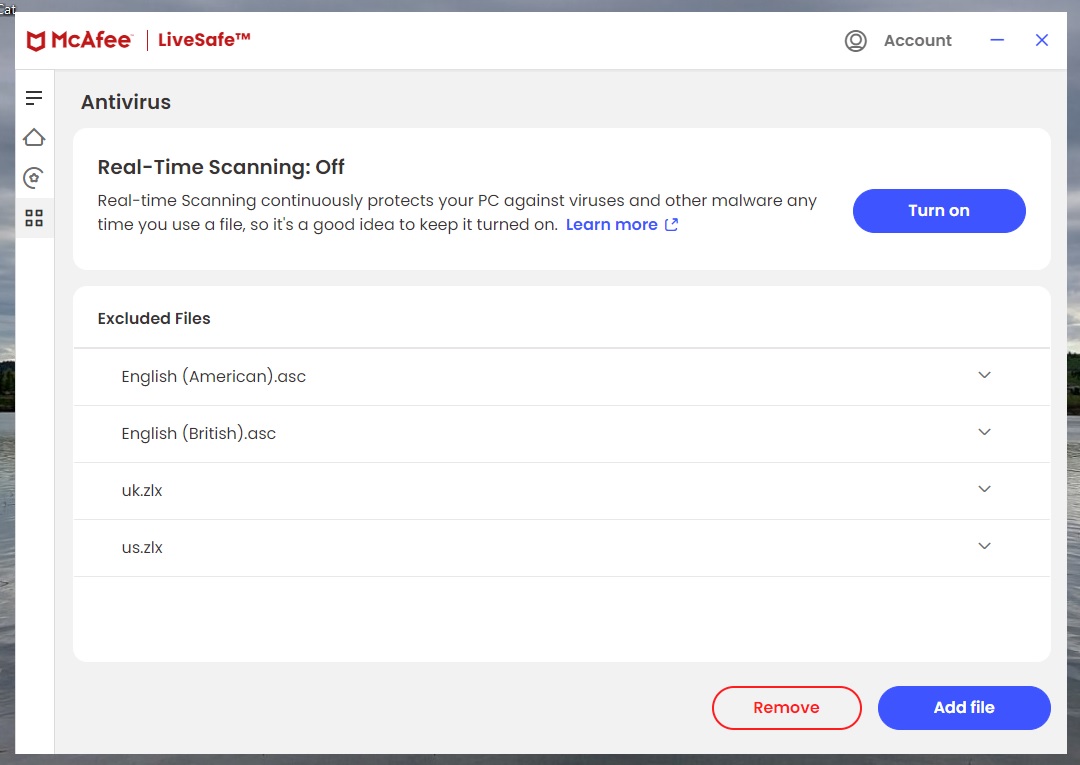Select the English (American).asc file name

(x=214, y=377)
